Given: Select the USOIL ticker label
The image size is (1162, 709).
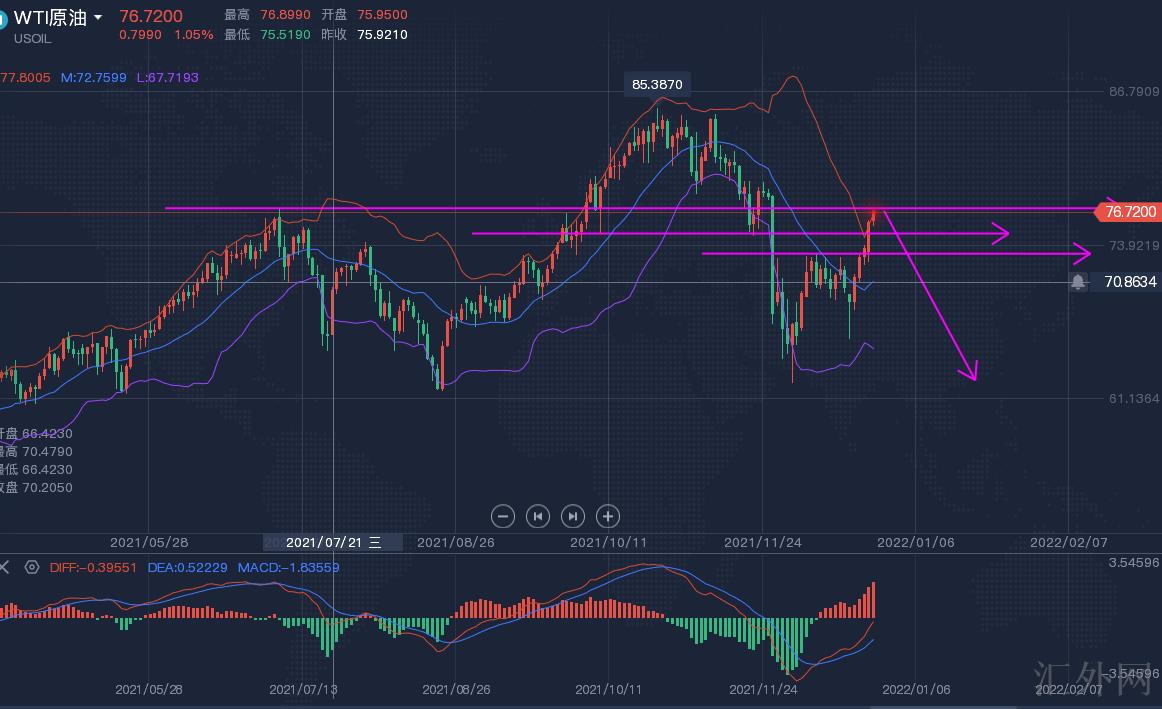Looking at the screenshot, I should (x=35, y=39).
